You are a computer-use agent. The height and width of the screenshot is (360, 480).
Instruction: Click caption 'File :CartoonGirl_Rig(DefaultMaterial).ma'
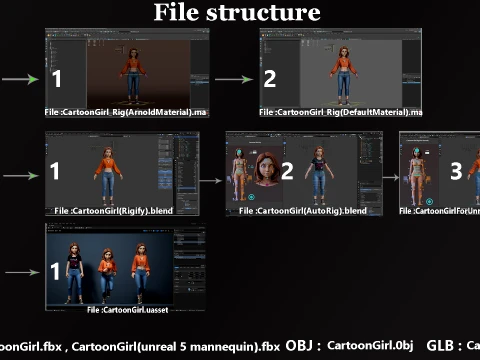(341, 112)
